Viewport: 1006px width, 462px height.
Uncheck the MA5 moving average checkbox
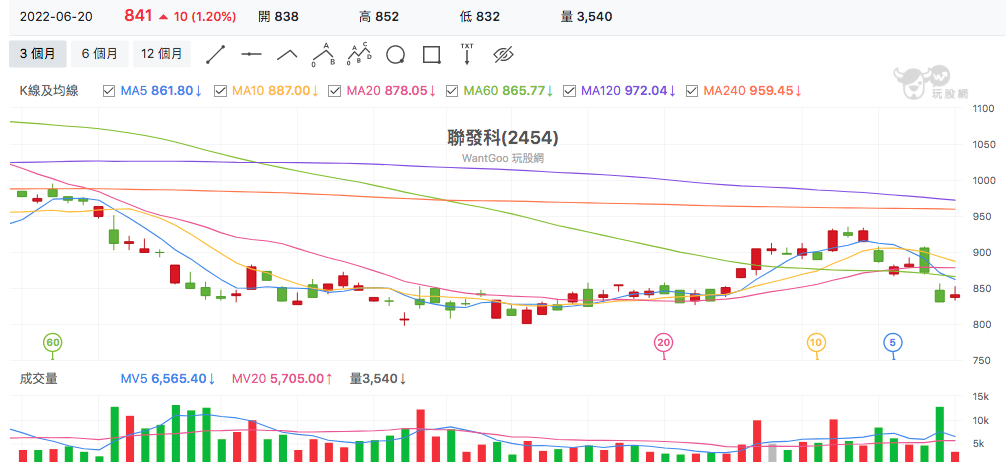pos(109,91)
